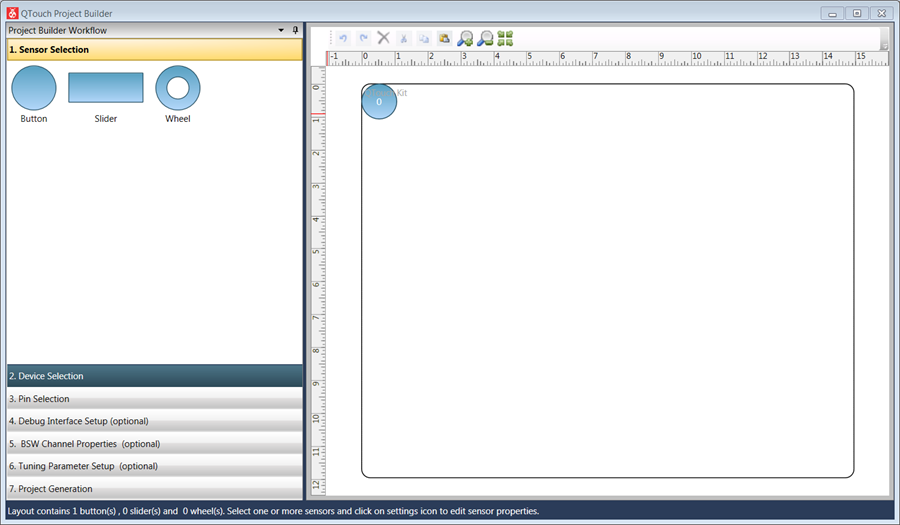
Task: Click the Undo arrow in toolbar
Action: 343,38
